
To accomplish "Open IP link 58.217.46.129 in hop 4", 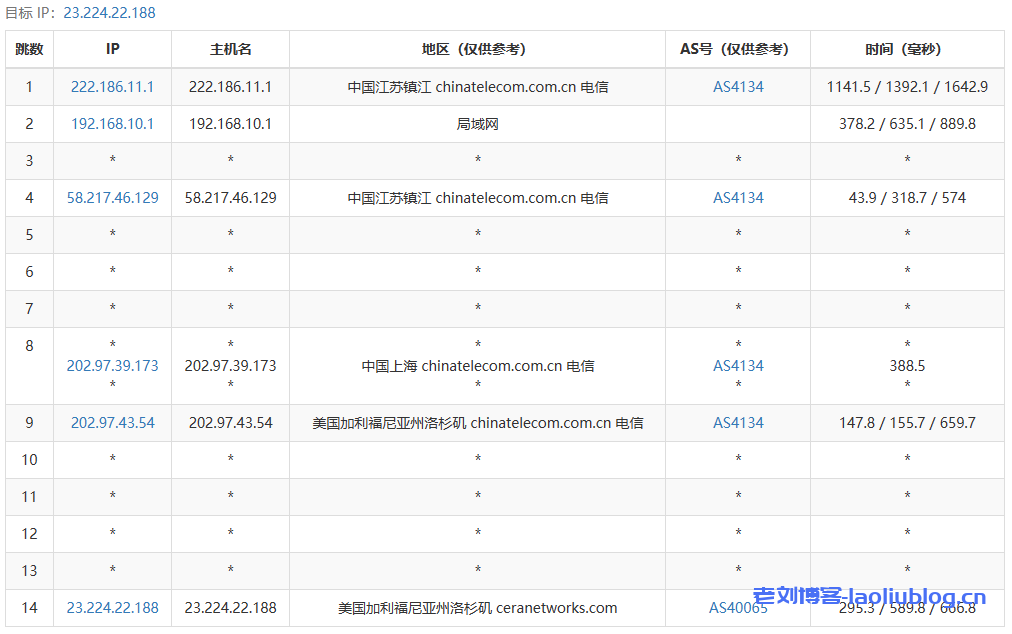I will [x=112, y=198].
